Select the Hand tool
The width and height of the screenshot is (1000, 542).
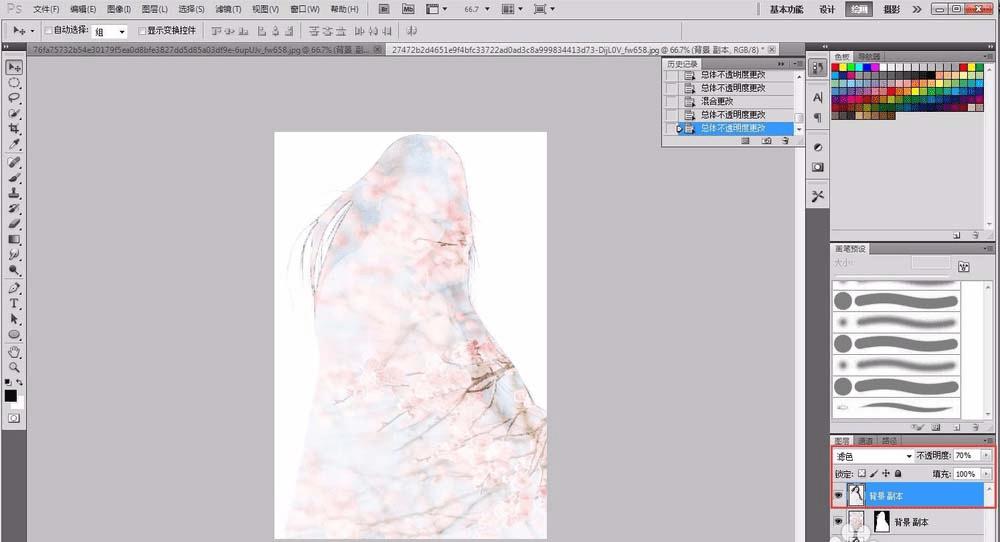[x=15, y=352]
